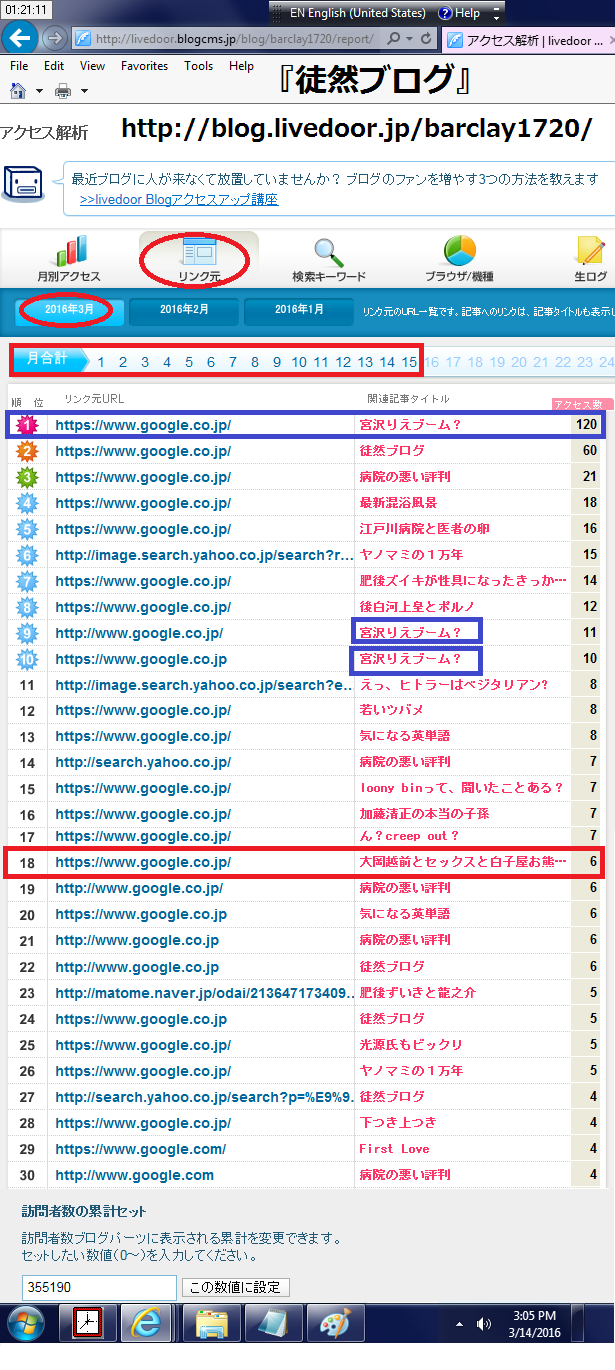Open the notepad-like app in taskbar

click(x=272, y=1323)
